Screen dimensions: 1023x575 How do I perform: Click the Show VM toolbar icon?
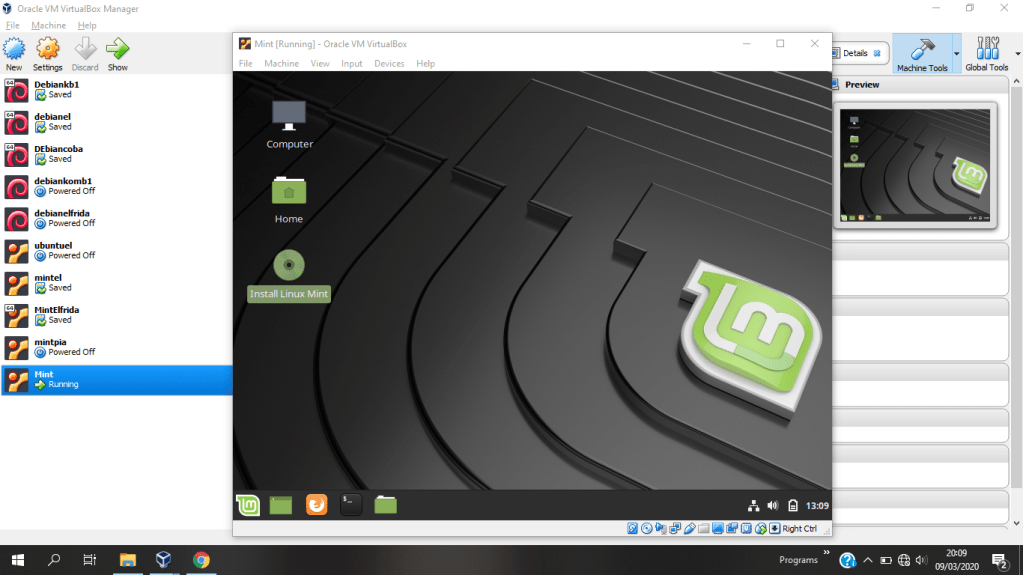click(118, 52)
